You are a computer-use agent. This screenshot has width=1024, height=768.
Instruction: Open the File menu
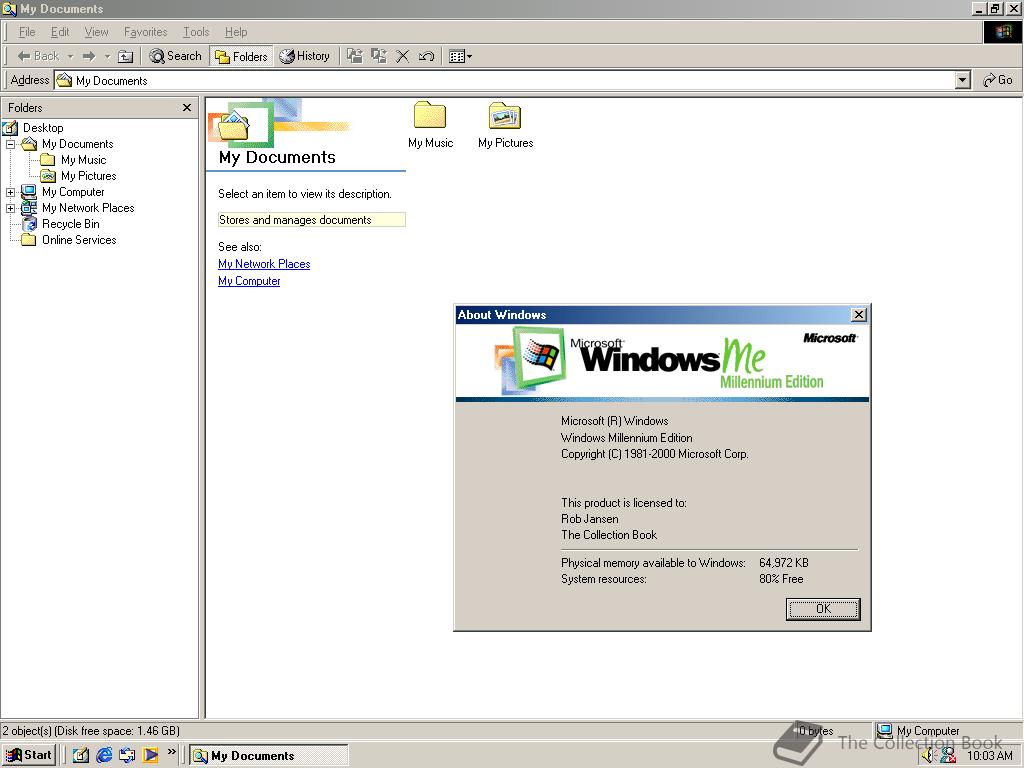tap(27, 32)
